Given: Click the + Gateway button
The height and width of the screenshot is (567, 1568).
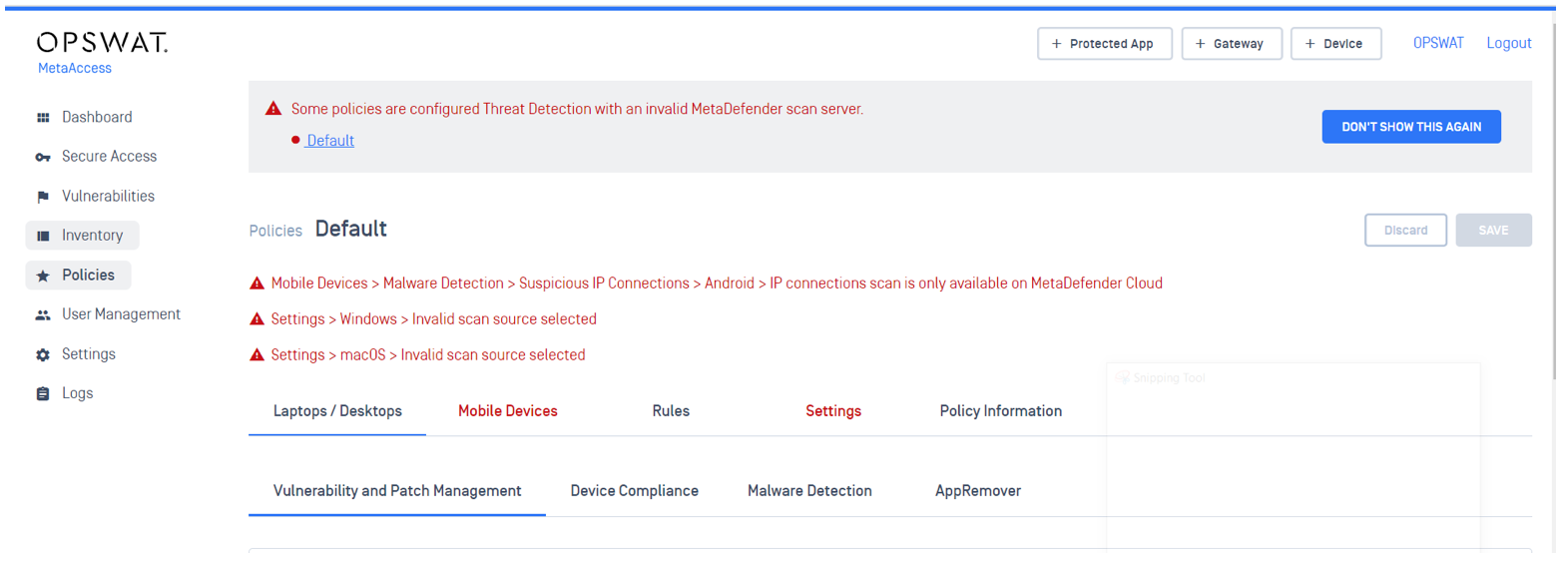Looking at the screenshot, I should tap(1232, 44).
